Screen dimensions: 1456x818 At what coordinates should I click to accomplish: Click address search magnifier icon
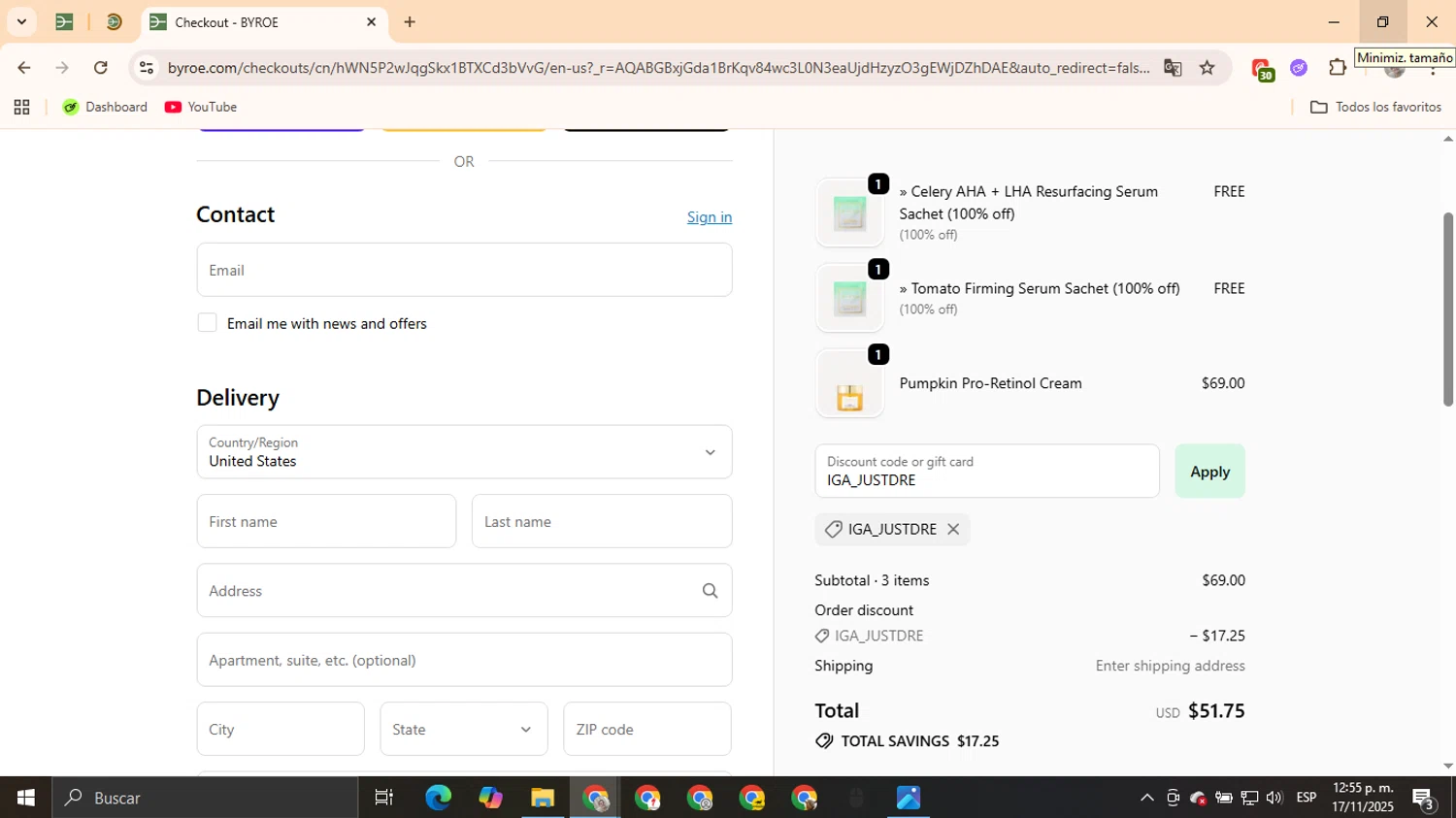[710, 590]
